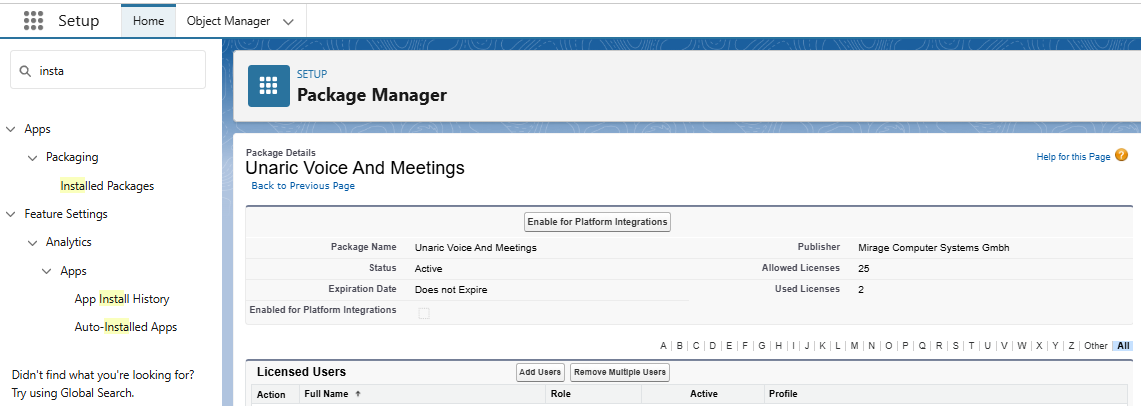Image resolution: width=1141 pixels, height=406 pixels.
Task: Open the Object Manager tab
Action: [x=228, y=21]
